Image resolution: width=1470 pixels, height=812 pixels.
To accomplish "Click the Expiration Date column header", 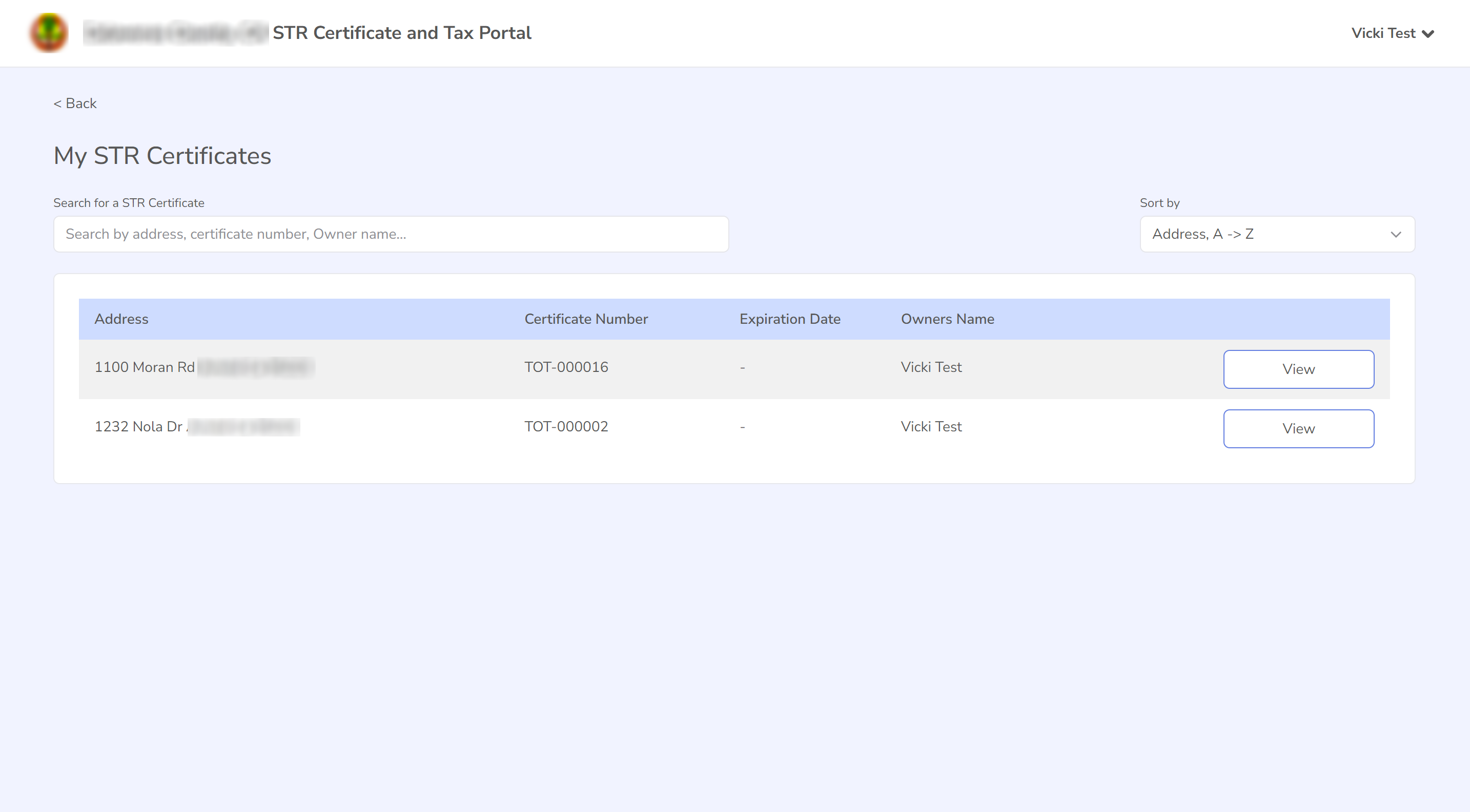I will click(790, 319).
